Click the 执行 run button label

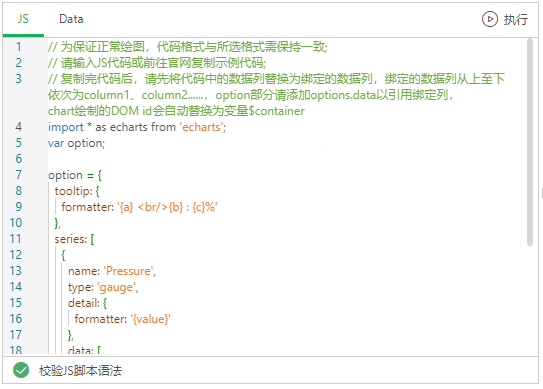[x=516, y=19]
